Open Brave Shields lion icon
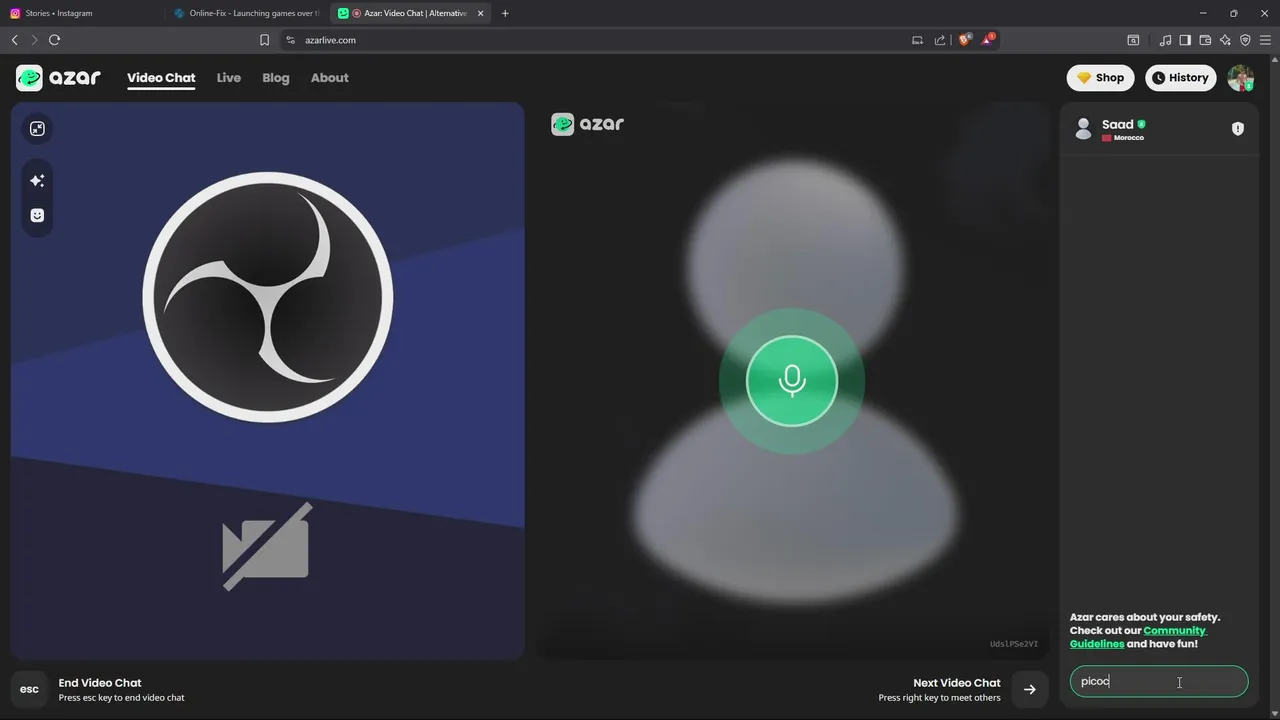The width and height of the screenshot is (1280, 720). (x=965, y=40)
